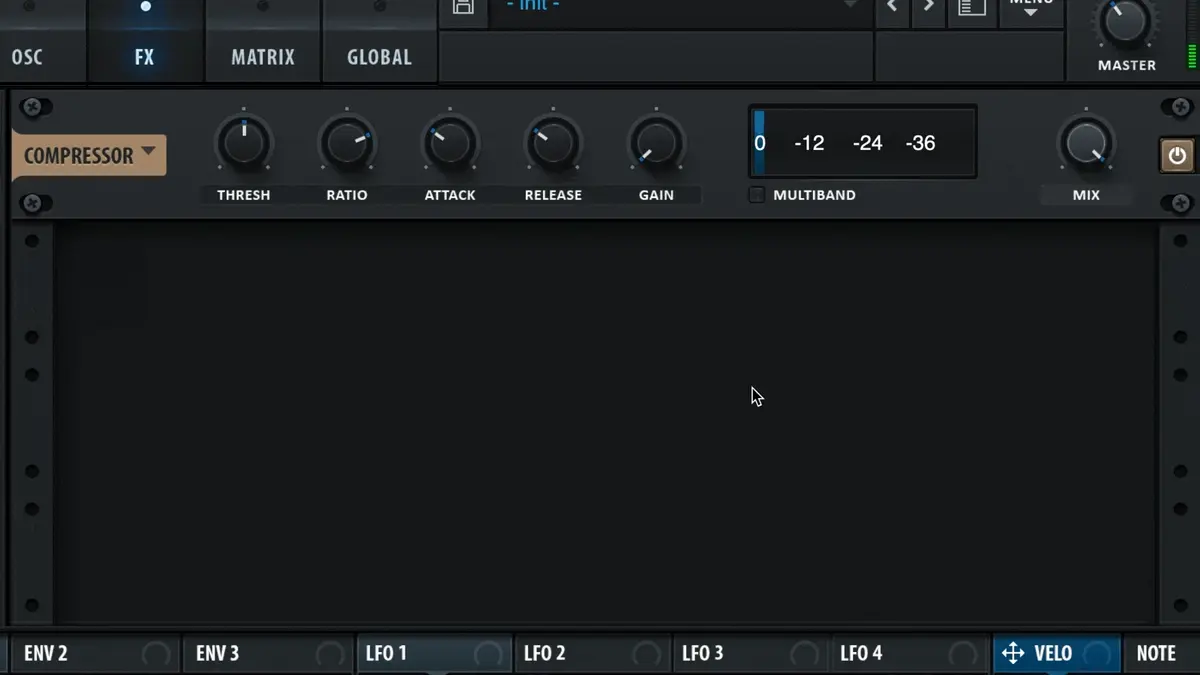This screenshot has width=1200, height=675.
Task: Click the save preset floppy icon
Action: [x=463, y=7]
